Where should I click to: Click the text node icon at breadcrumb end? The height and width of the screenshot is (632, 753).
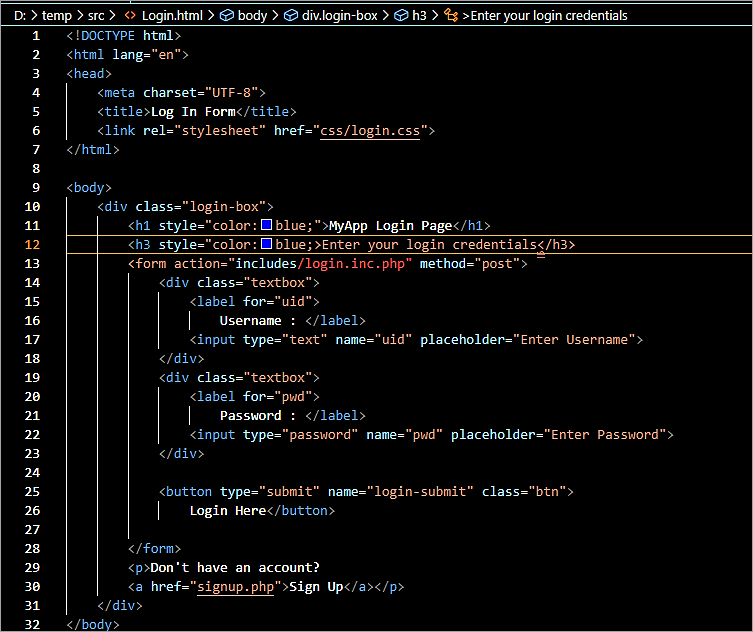(x=450, y=15)
